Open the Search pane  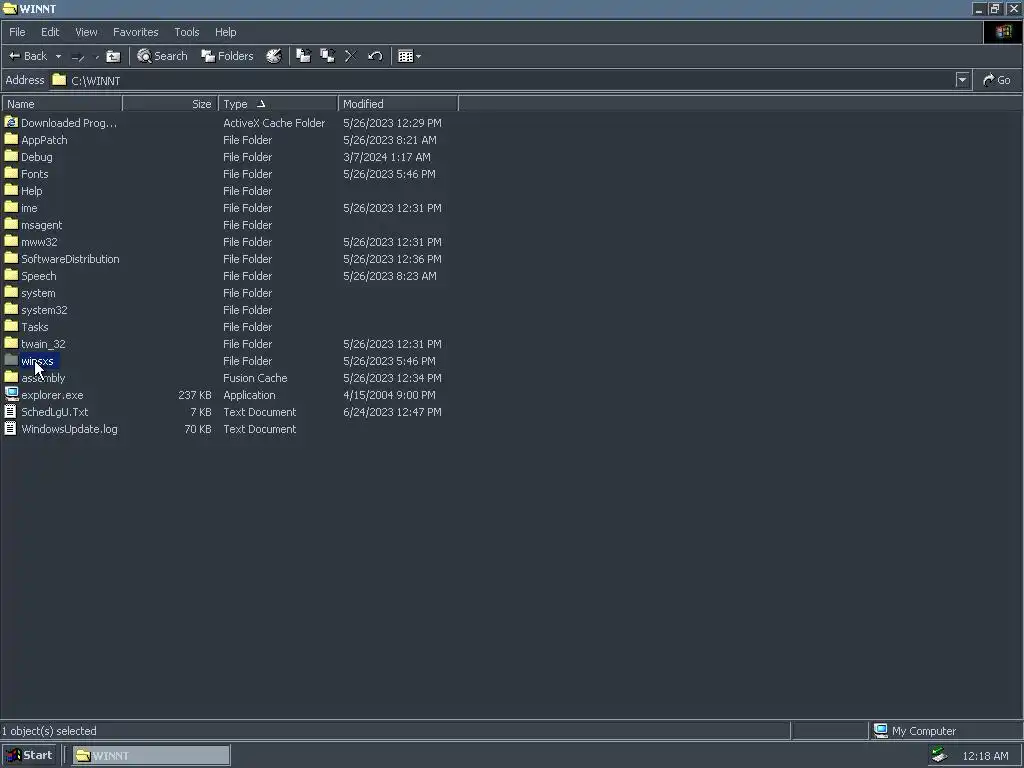(163, 56)
